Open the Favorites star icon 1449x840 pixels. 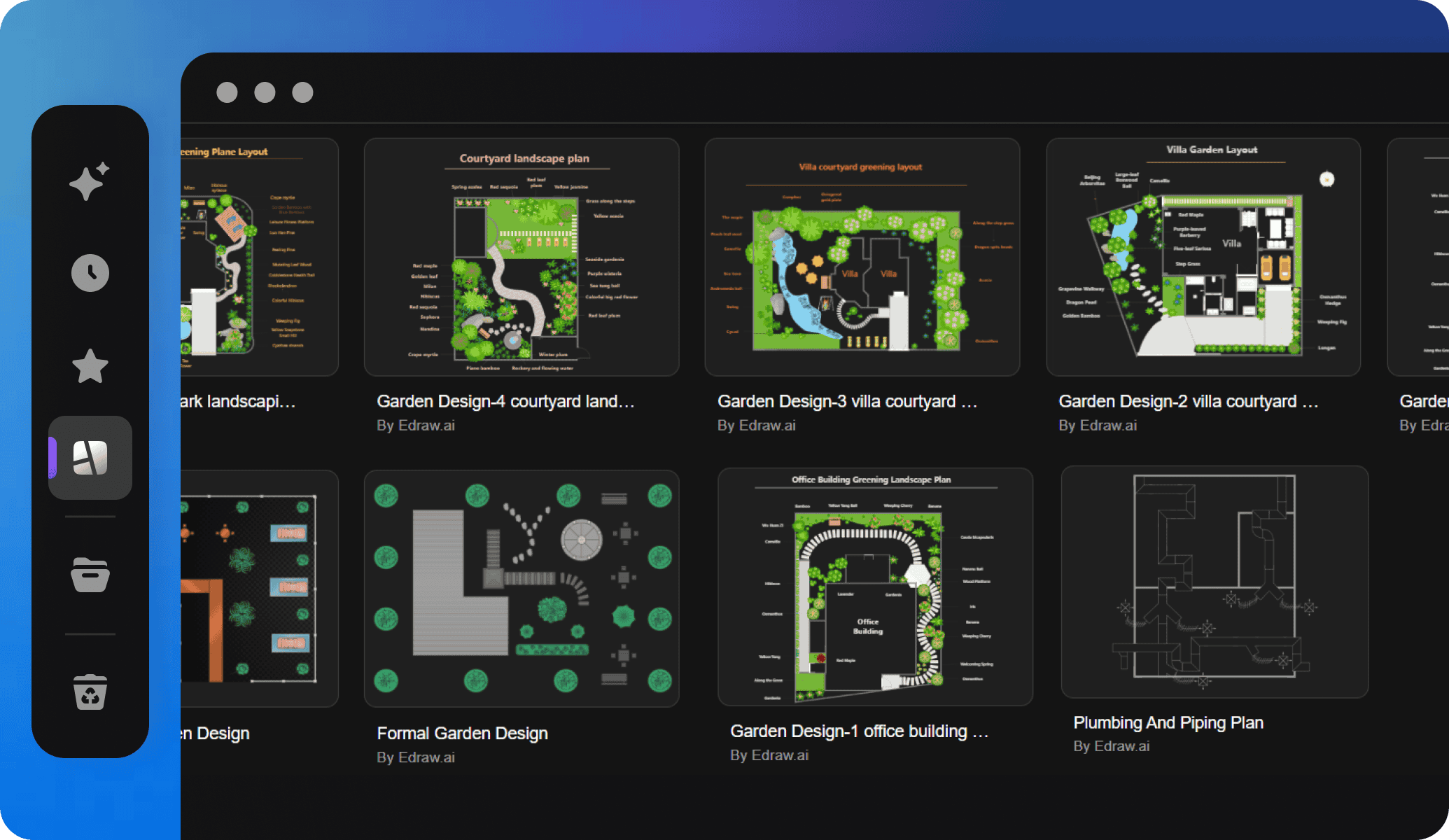coord(90,366)
